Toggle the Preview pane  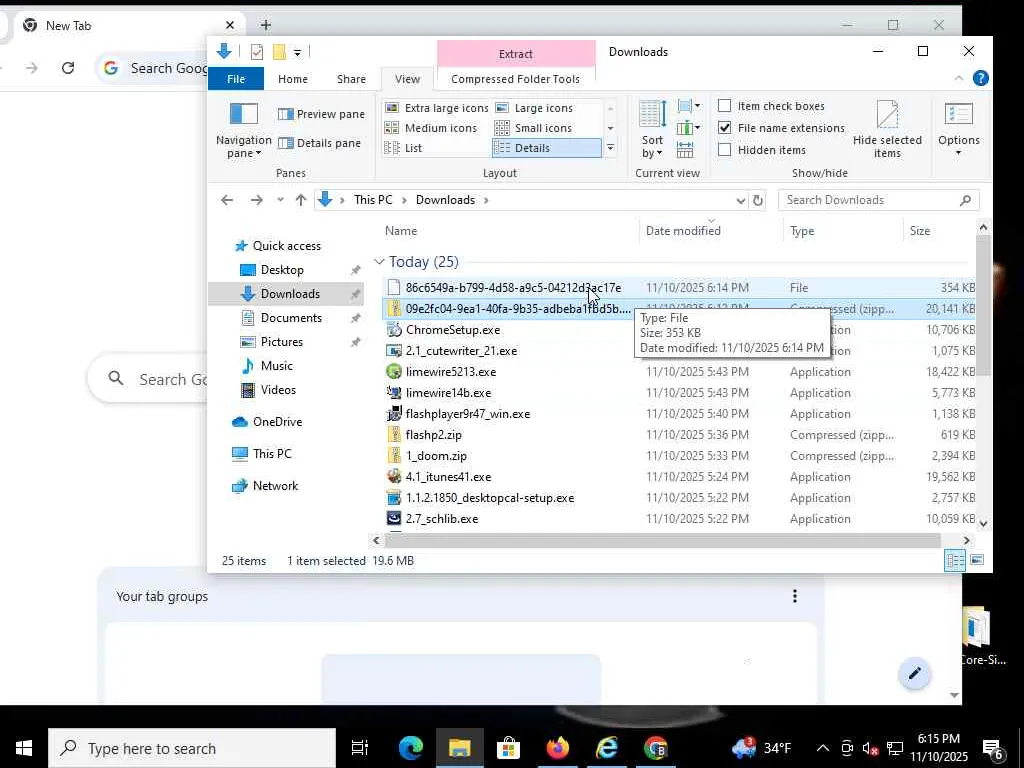(x=321, y=114)
